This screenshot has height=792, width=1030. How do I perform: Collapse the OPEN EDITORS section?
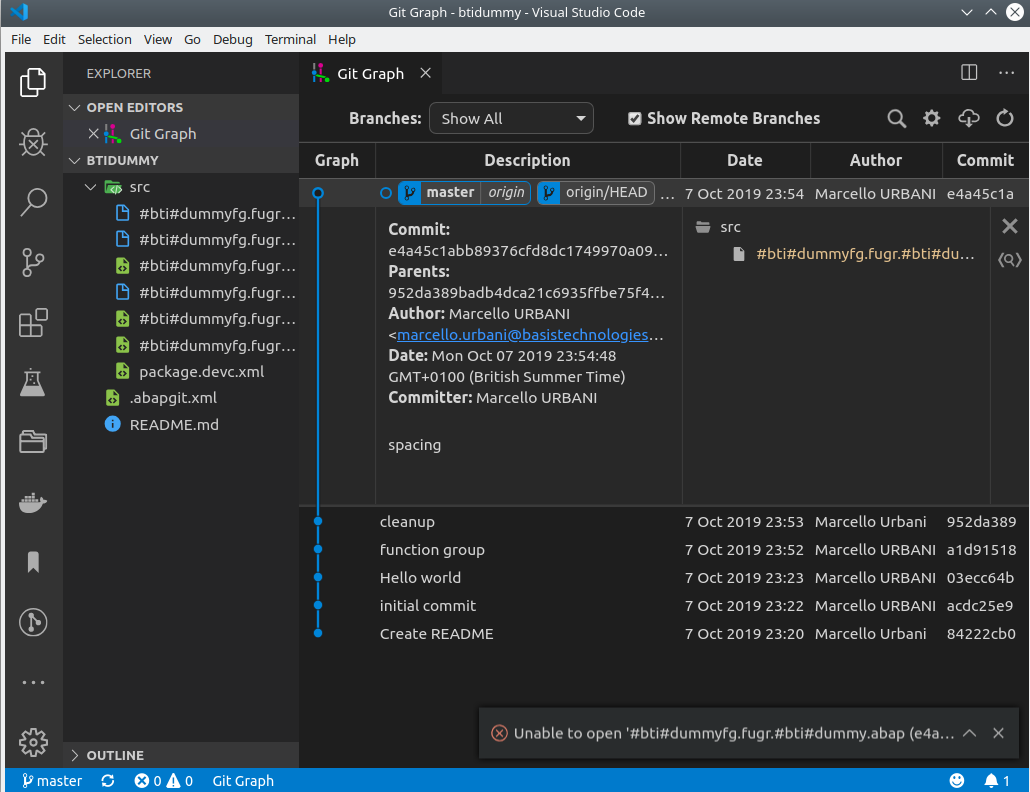[181, 107]
